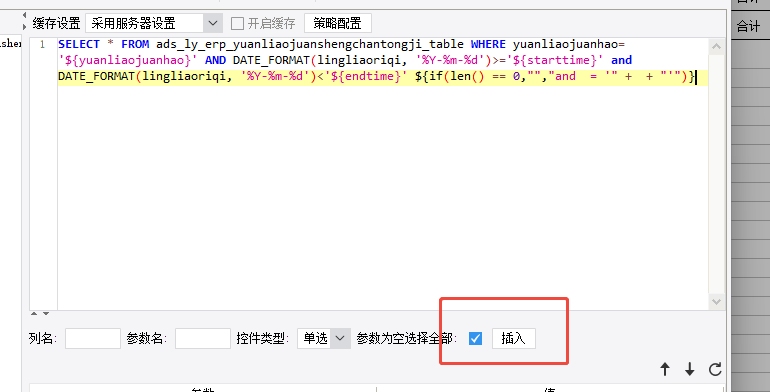Expand editor pane with the small down triangle

[x=46, y=313]
